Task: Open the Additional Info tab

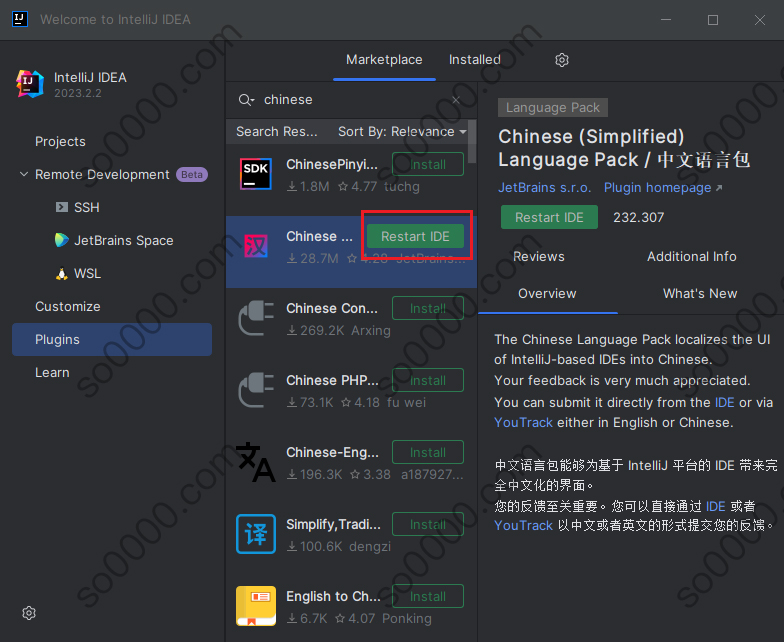Action: point(692,256)
